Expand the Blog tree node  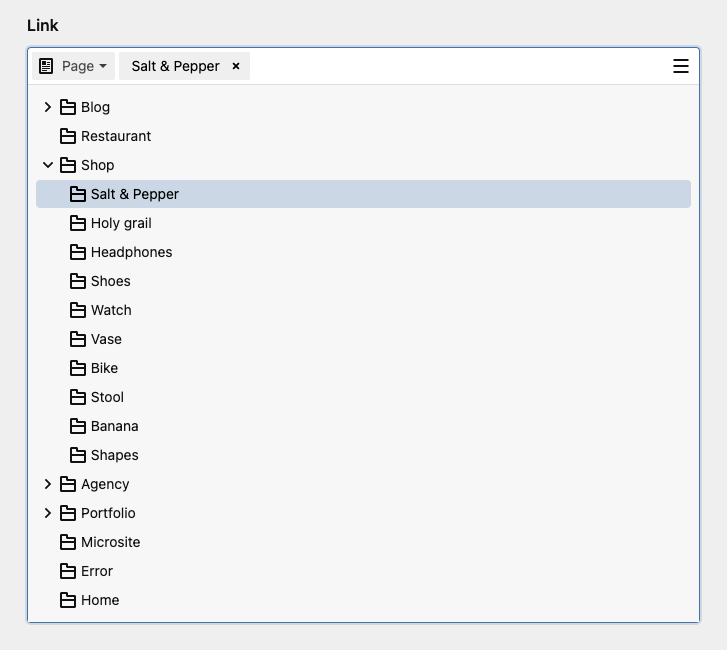(48, 107)
